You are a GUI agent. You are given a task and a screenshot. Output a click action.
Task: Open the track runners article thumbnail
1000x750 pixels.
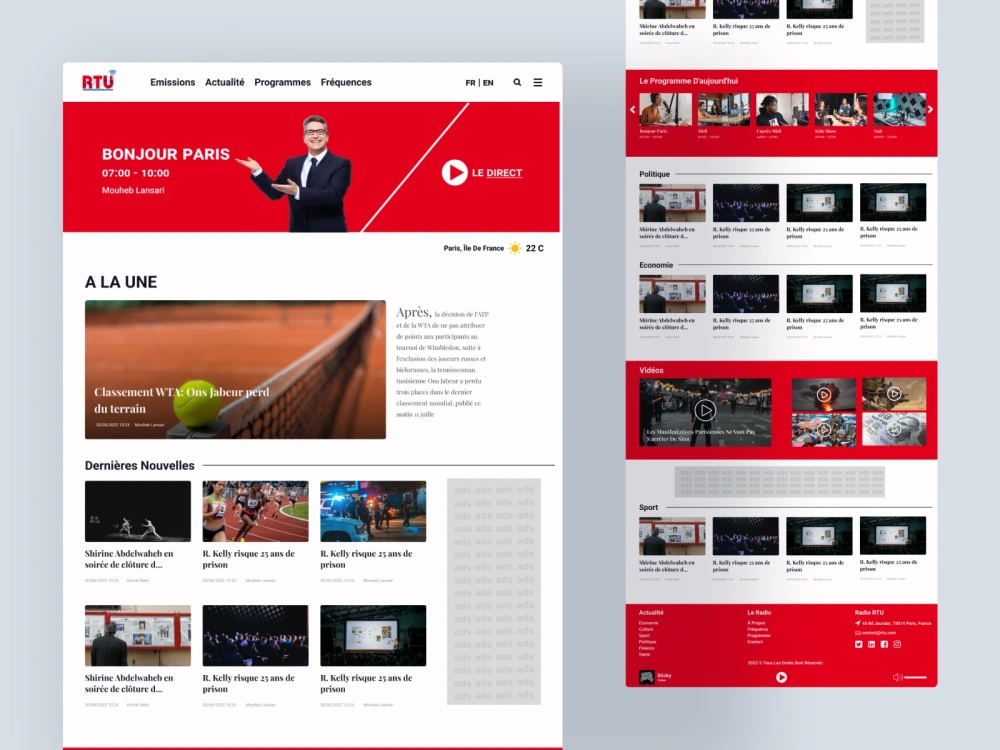tap(256, 511)
